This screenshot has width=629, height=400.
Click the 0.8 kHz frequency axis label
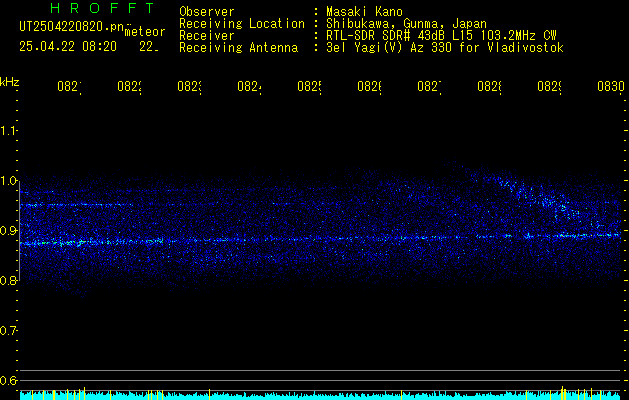tap(8, 281)
